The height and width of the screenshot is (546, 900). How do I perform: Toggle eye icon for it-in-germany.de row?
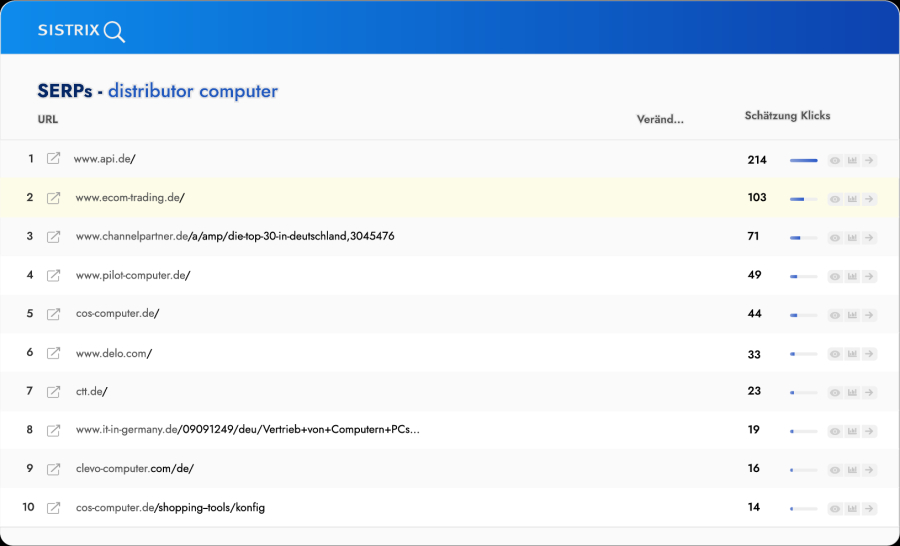pyautogui.click(x=835, y=431)
